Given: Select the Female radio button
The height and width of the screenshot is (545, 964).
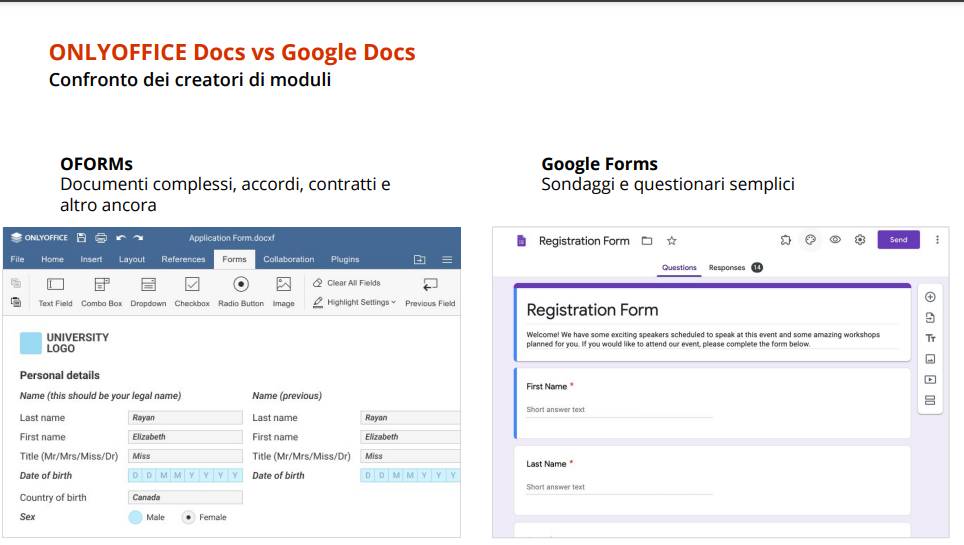Looking at the screenshot, I should coord(188,517).
